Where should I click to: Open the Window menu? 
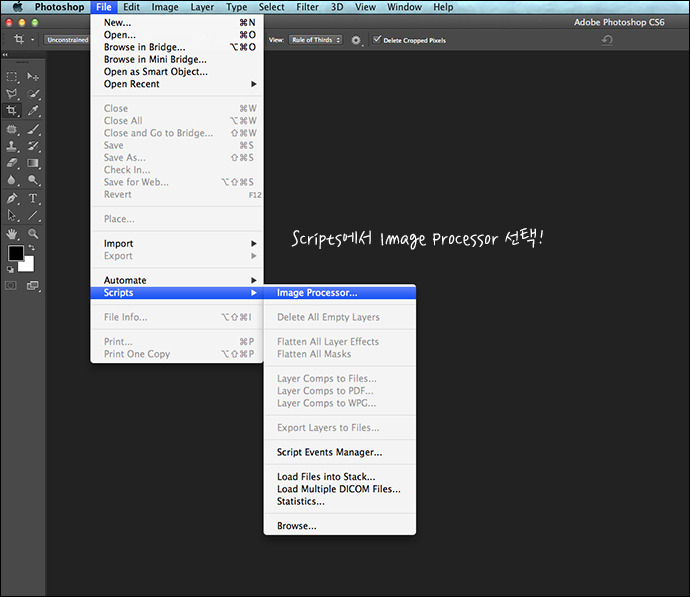click(x=404, y=7)
